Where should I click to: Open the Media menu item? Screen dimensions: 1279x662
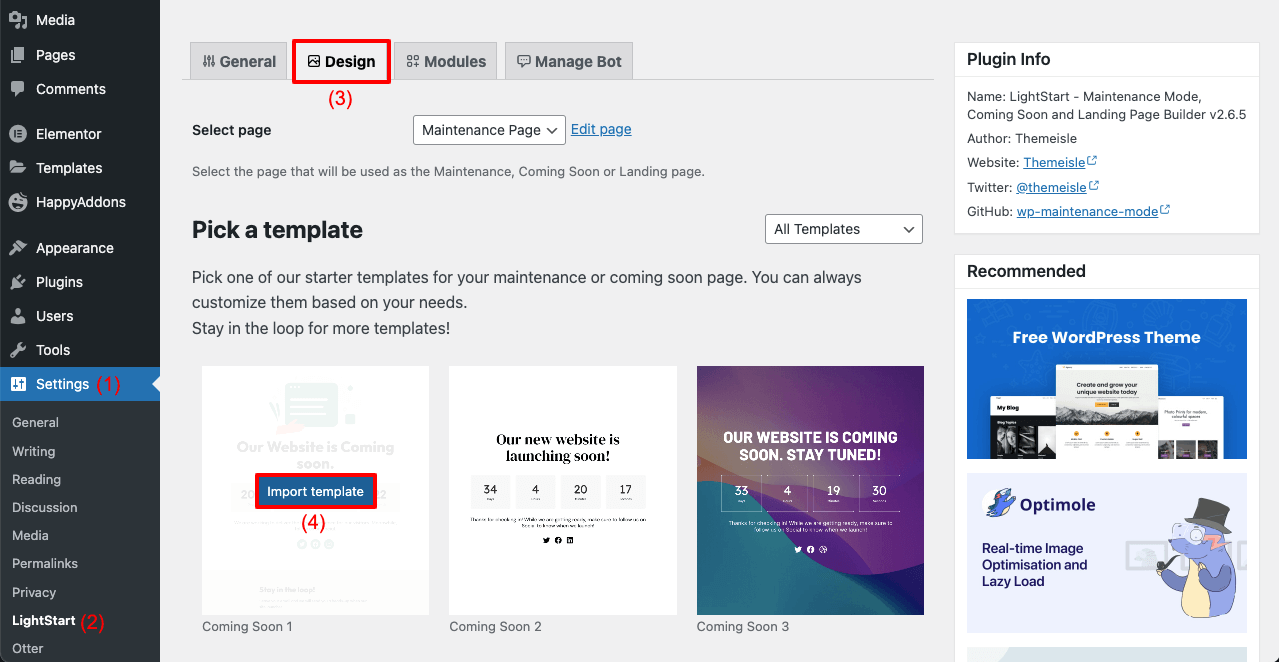point(80,20)
